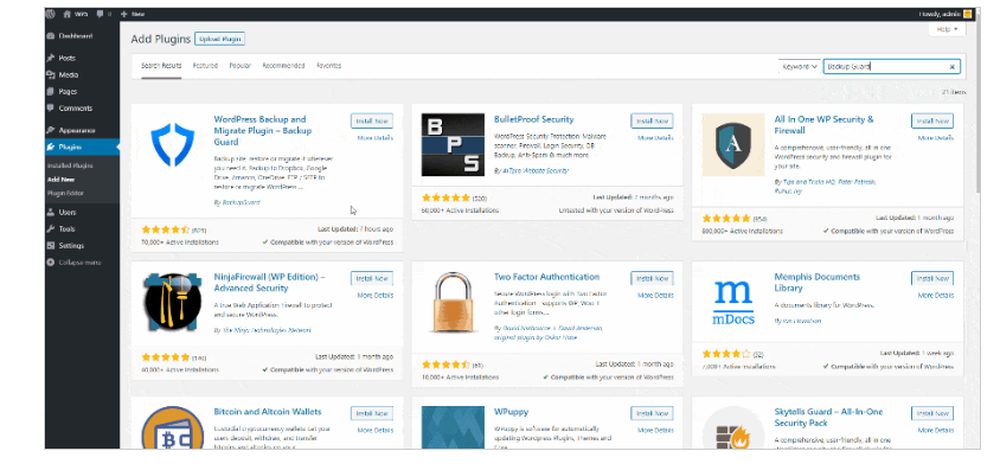This screenshot has height=466, width=1000.
Task: Open the WPuppy plugin title link
Action: click(x=511, y=412)
